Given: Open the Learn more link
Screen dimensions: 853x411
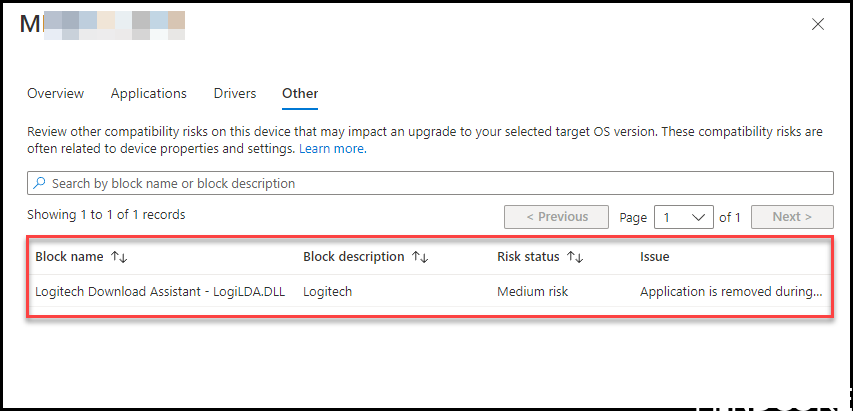Looking at the screenshot, I should pyautogui.click(x=333, y=148).
